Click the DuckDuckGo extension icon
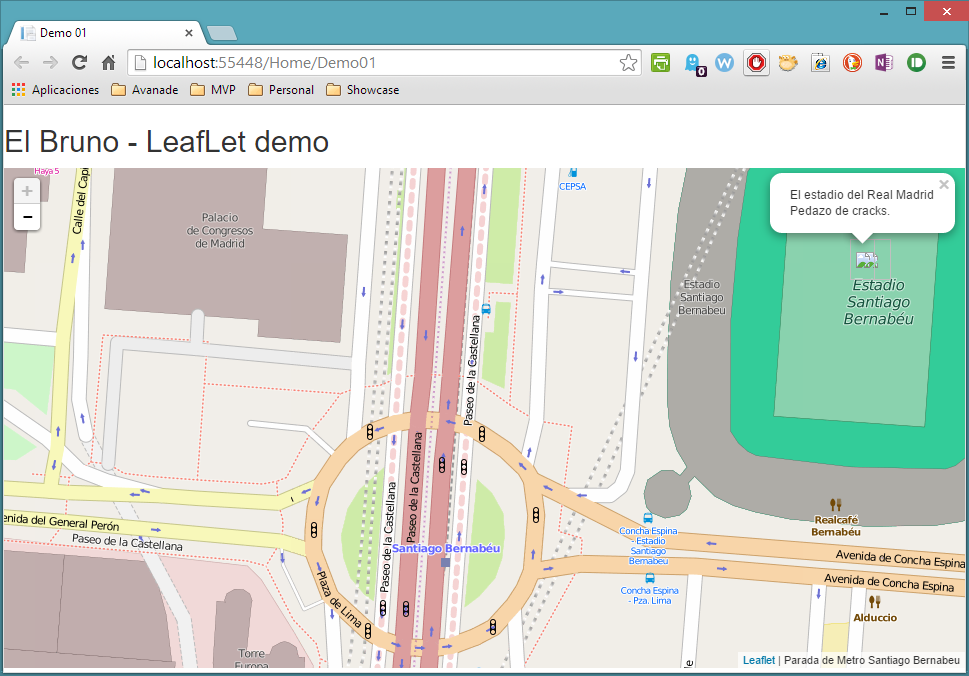This screenshot has height=676, width=969. coord(851,63)
